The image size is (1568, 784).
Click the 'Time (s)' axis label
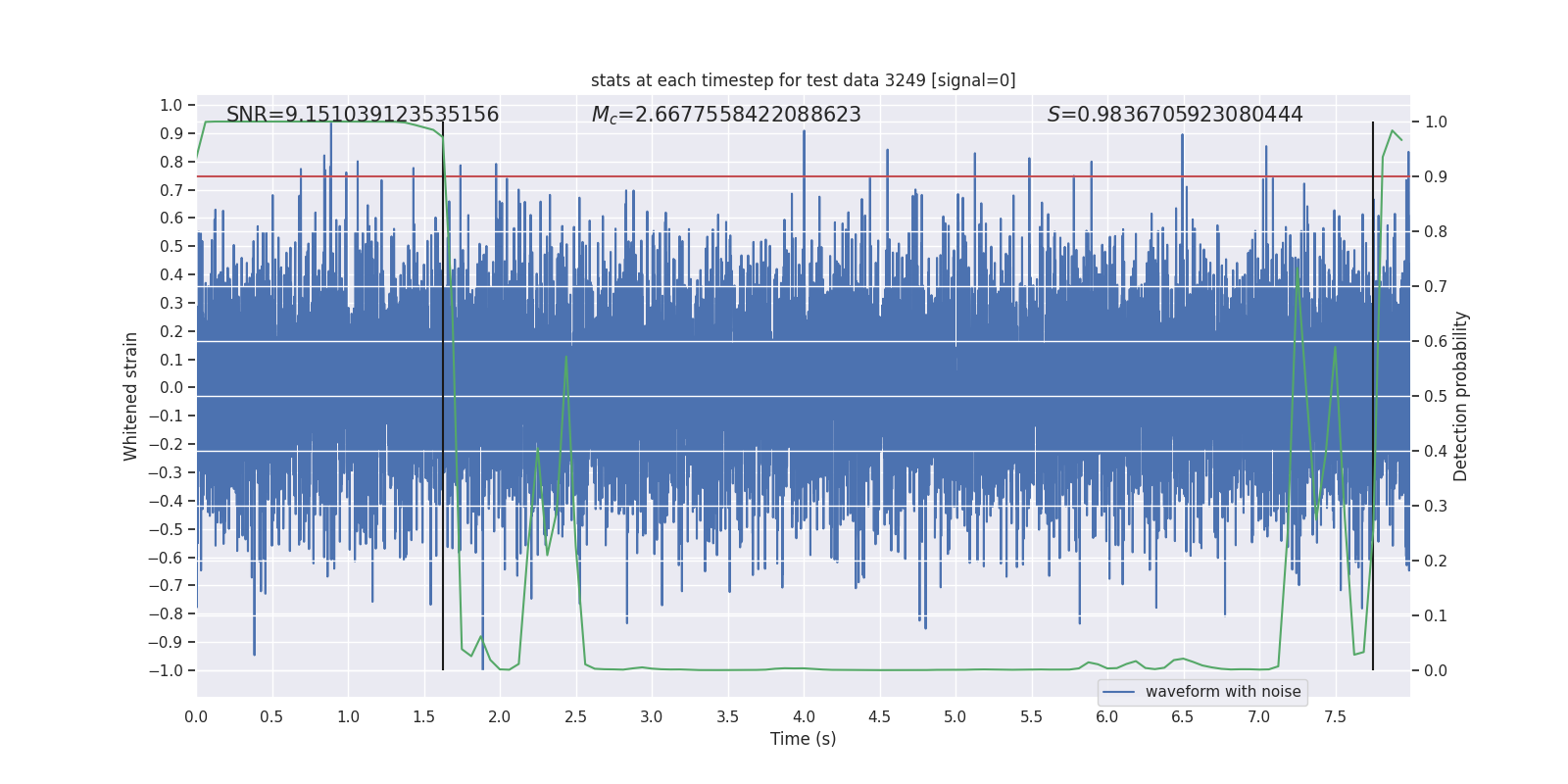[804, 739]
